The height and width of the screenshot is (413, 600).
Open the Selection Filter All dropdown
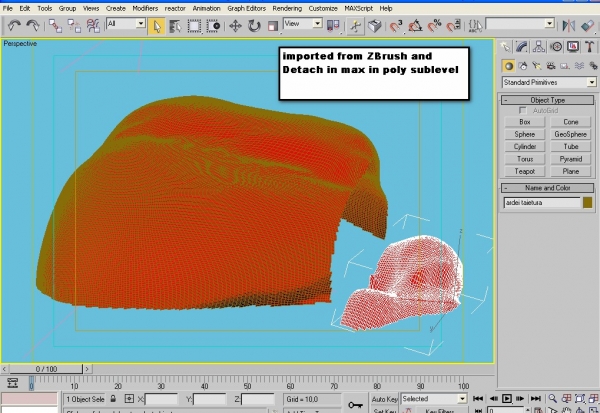pos(126,24)
